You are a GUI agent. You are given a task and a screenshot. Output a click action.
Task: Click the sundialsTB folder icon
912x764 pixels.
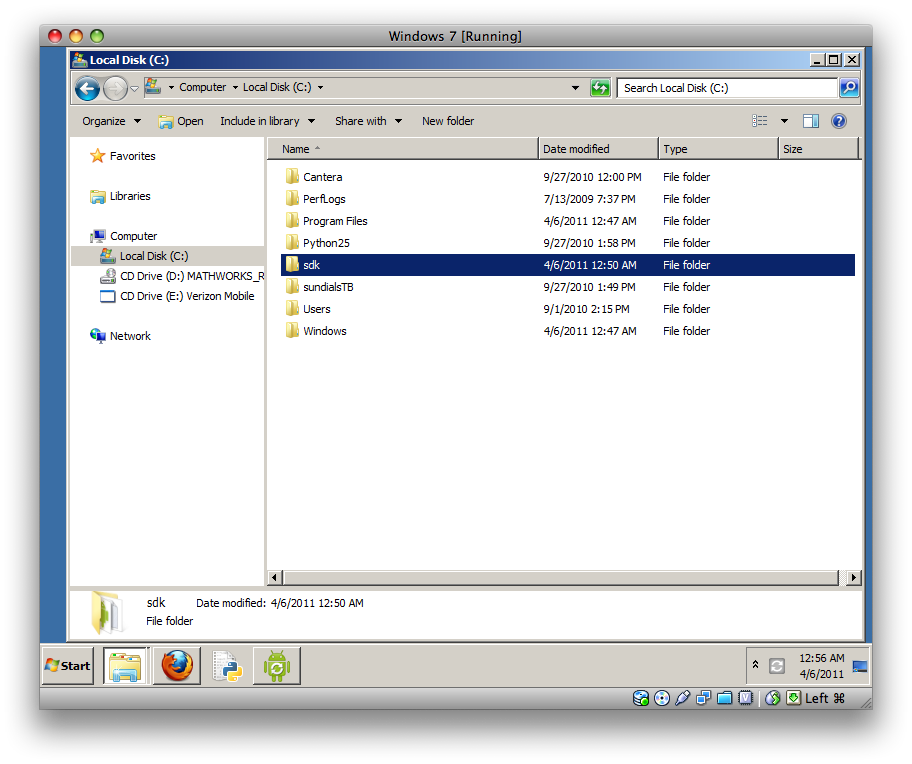tap(293, 287)
